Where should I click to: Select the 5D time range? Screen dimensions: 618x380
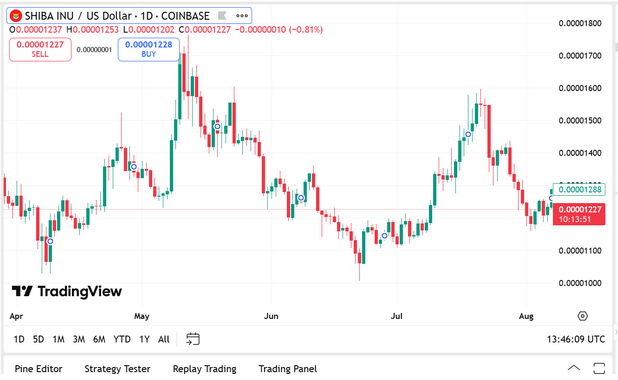click(38, 339)
